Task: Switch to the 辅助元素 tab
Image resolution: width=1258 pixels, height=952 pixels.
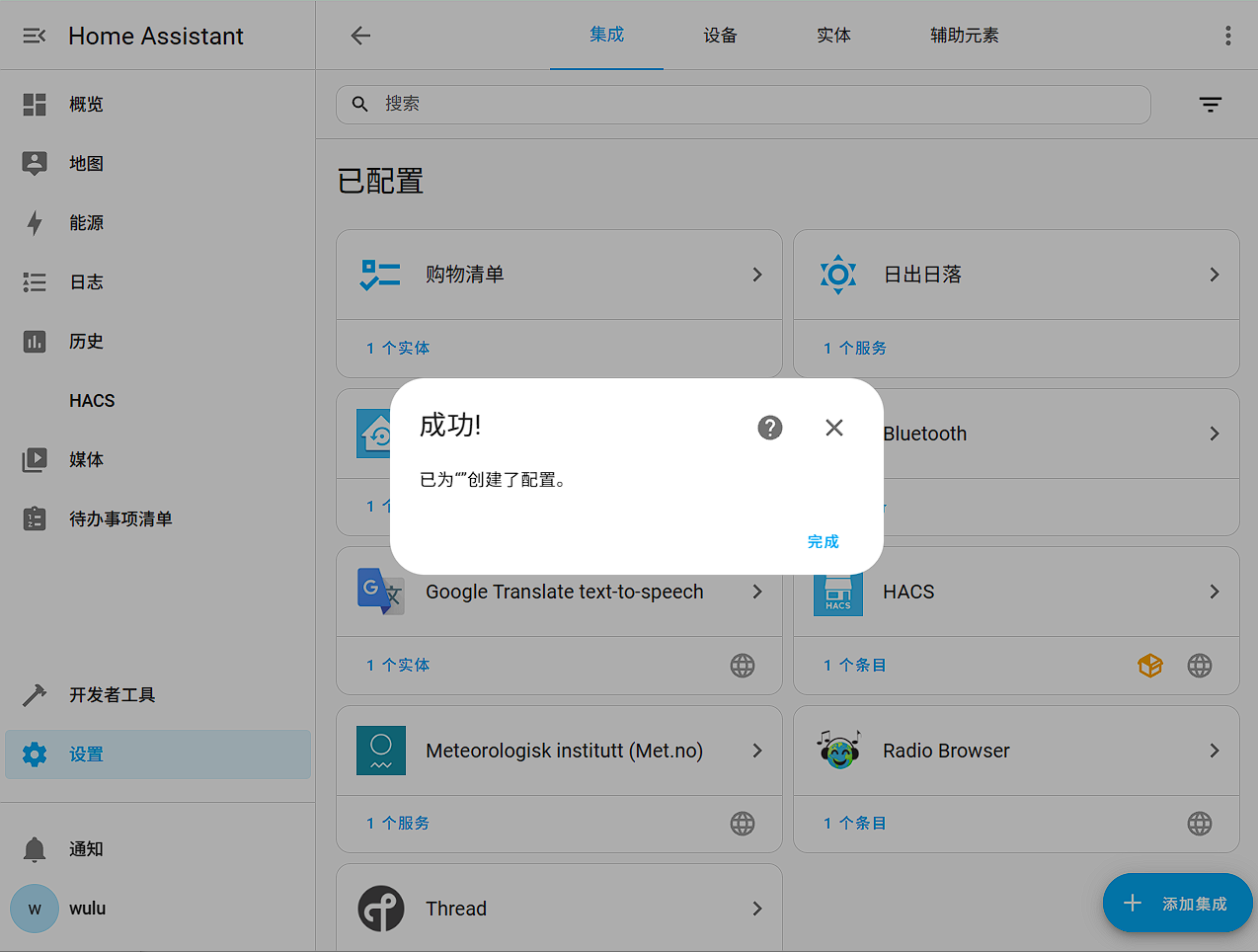Action: pos(964,35)
